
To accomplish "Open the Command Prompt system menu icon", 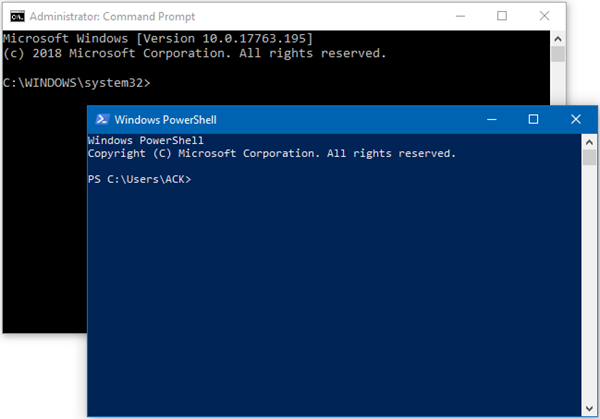I will [11, 16].
